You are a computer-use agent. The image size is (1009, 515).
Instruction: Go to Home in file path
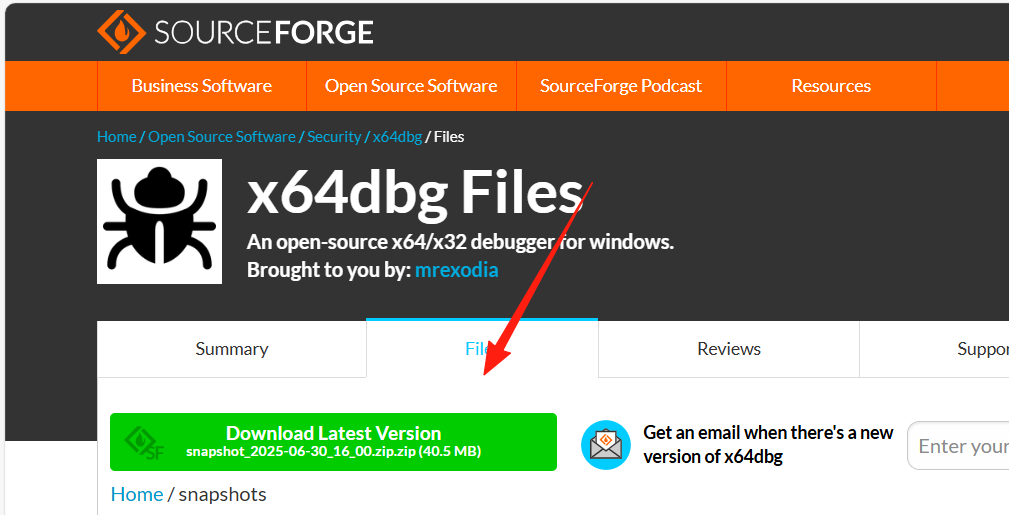click(137, 494)
